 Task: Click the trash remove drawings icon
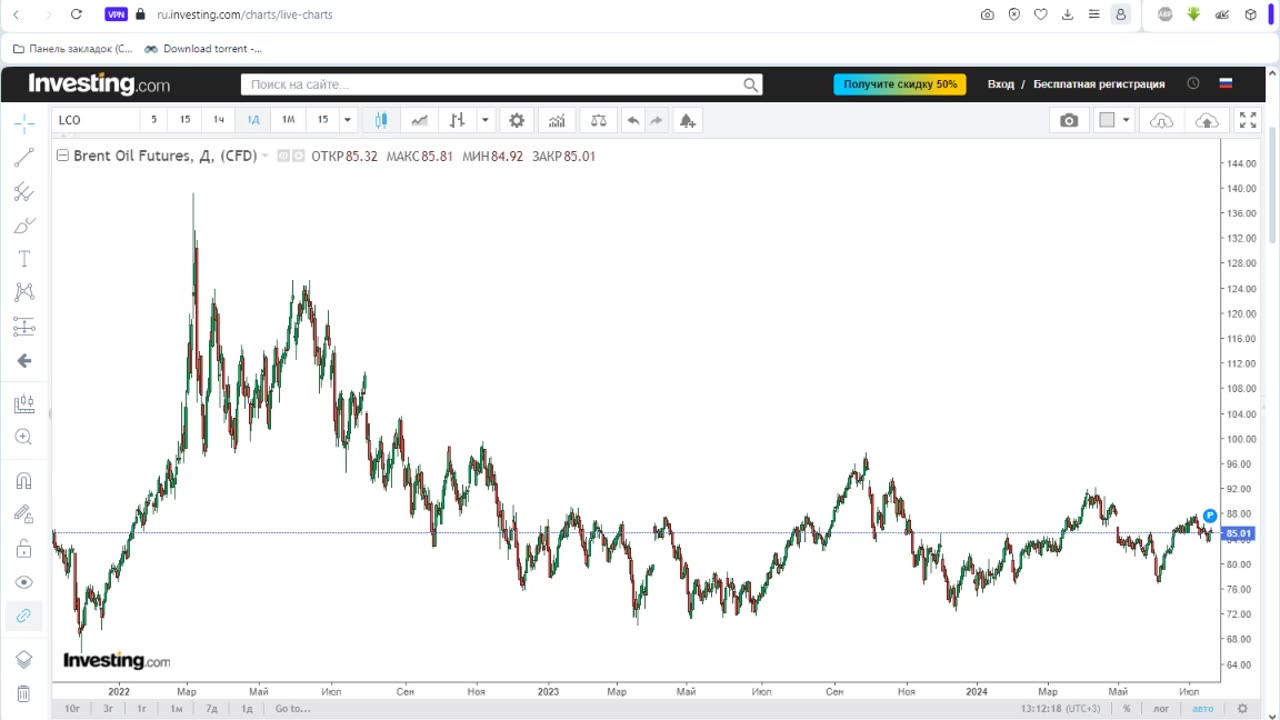point(24,693)
